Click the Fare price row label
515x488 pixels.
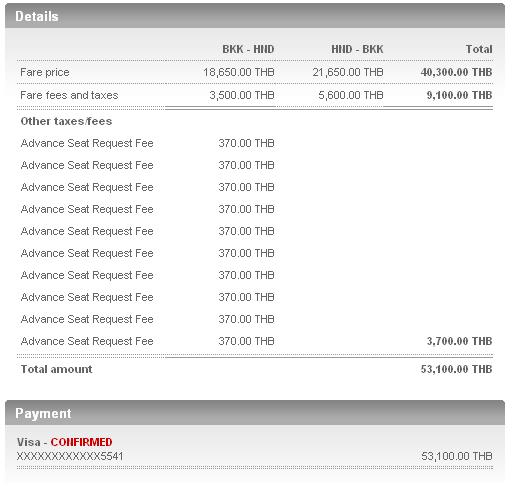click(45, 72)
